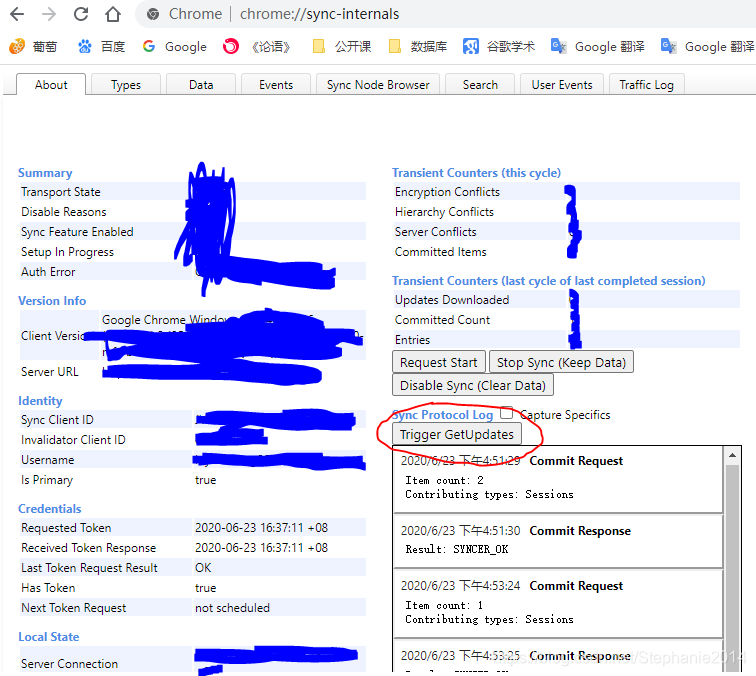Click the log scrollbar up arrow
The height and width of the screenshot is (676, 756).
pos(732,455)
